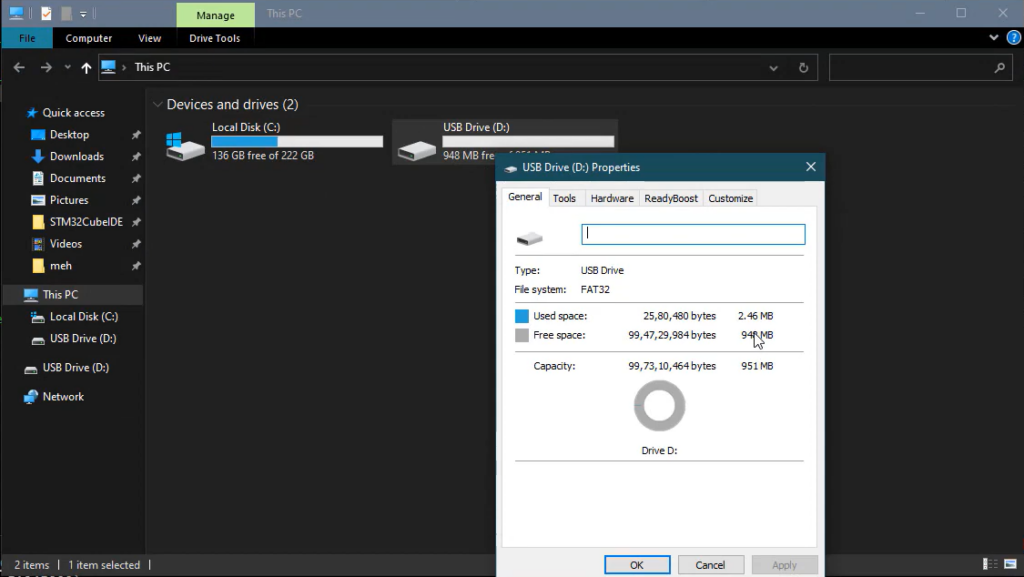Expand the Customize Quick Access Toolbar dropdown
This screenshot has width=1024, height=577.
[x=83, y=13]
